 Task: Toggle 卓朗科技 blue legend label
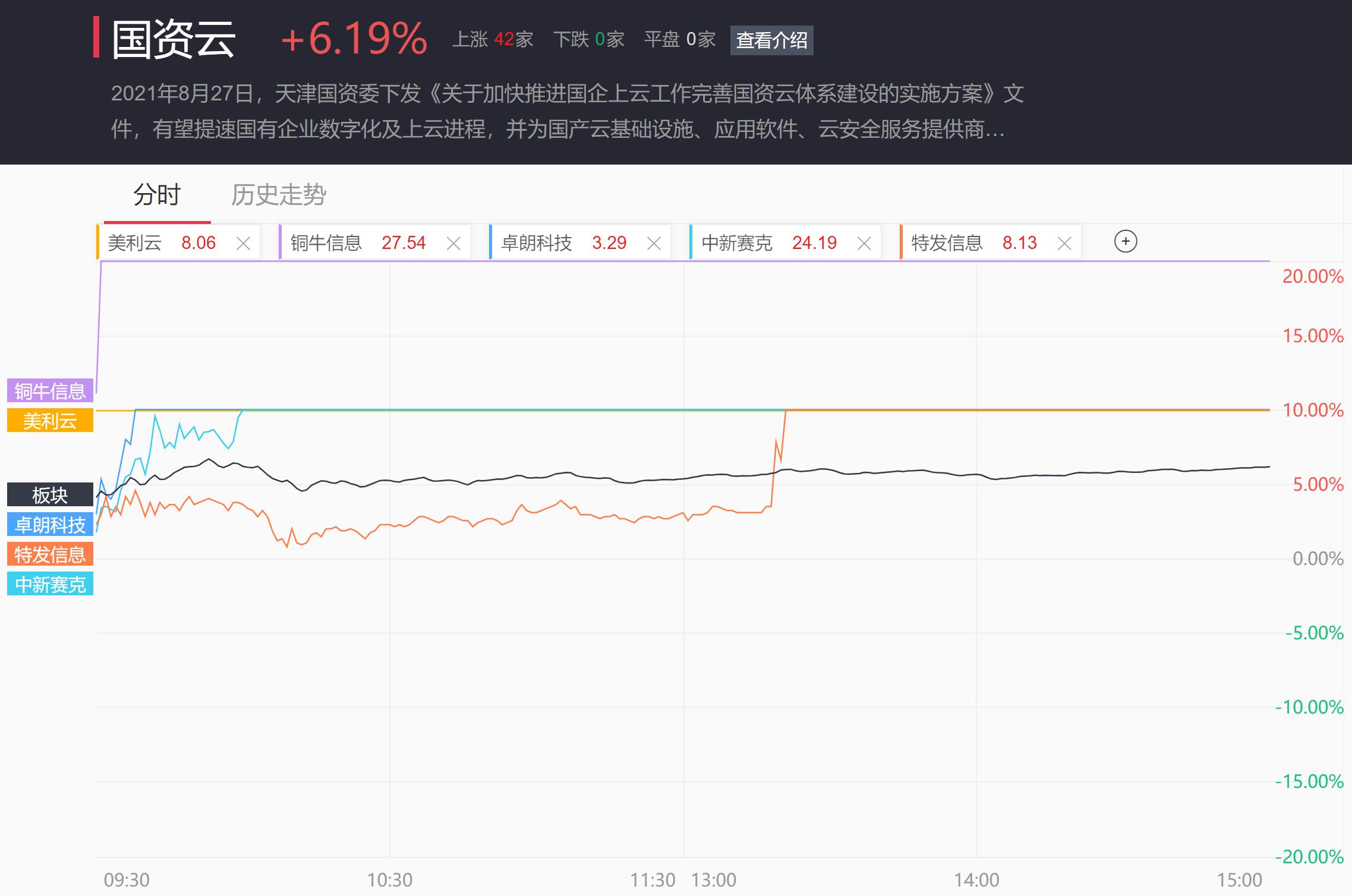tap(50, 525)
